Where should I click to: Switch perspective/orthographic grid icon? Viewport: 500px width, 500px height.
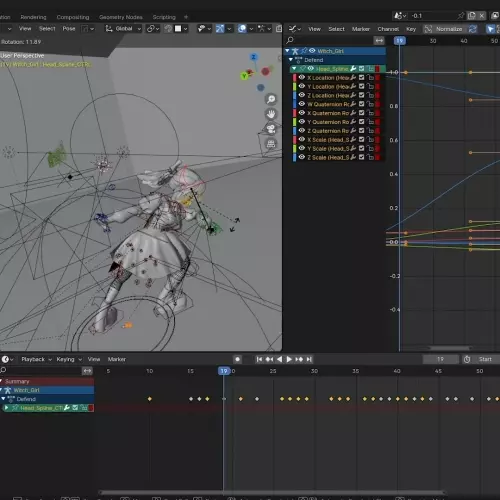[271, 144]
